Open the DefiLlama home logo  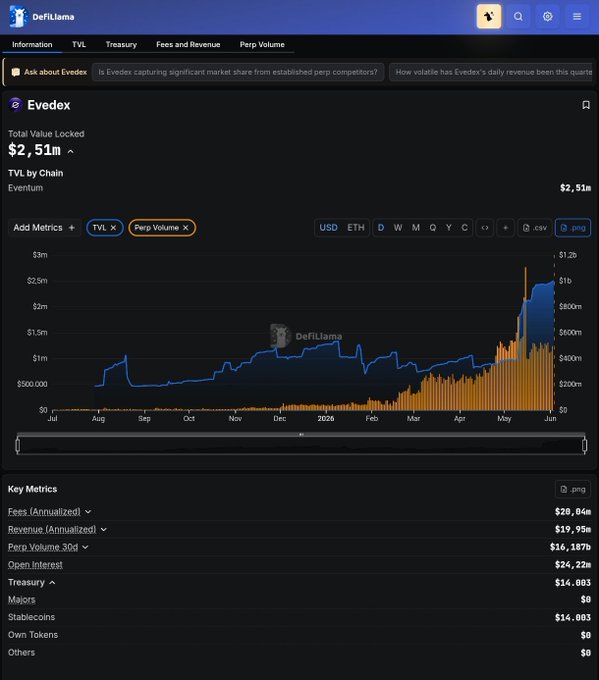pos(42,17)
